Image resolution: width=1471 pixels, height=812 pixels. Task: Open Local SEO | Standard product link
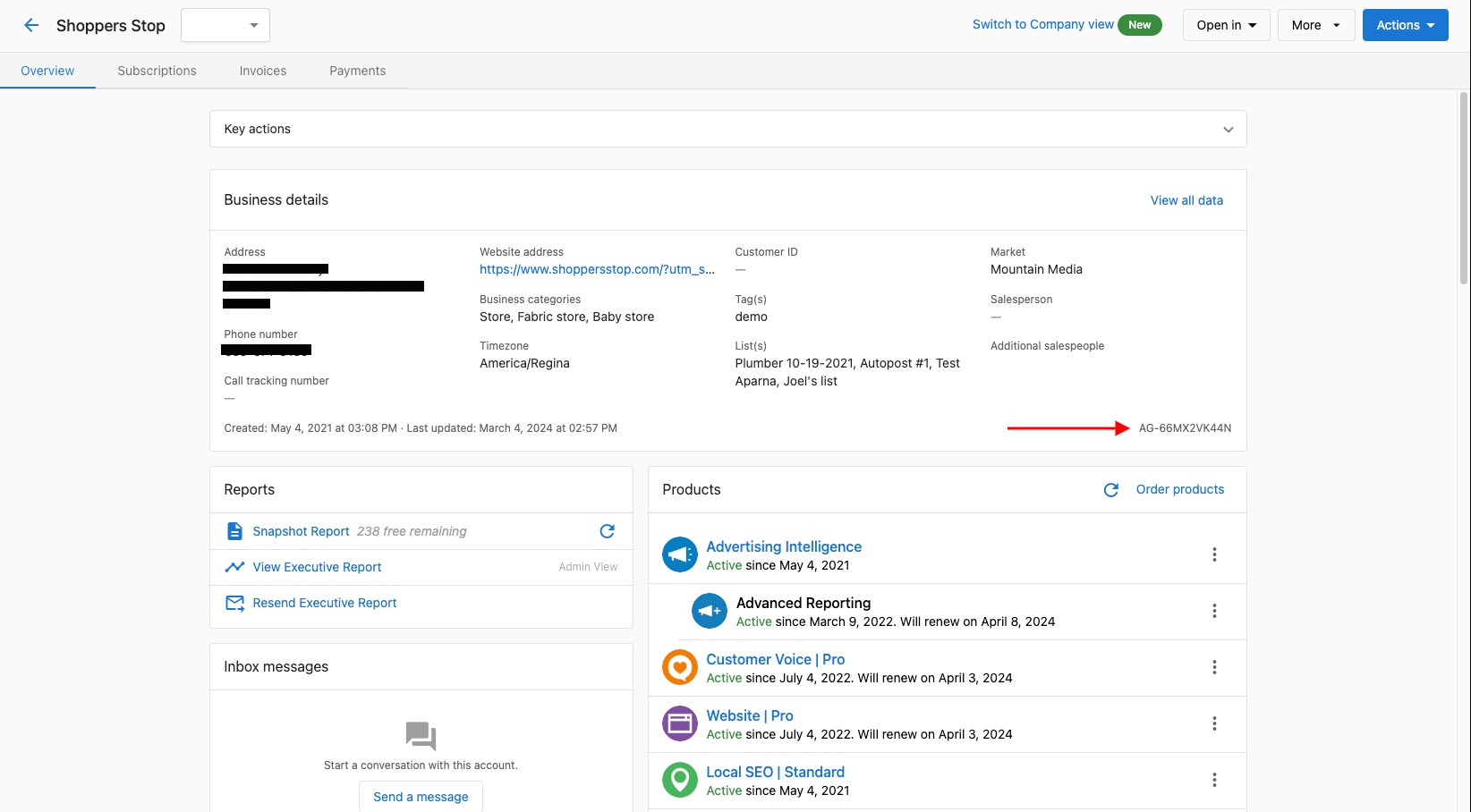(775, 772)
